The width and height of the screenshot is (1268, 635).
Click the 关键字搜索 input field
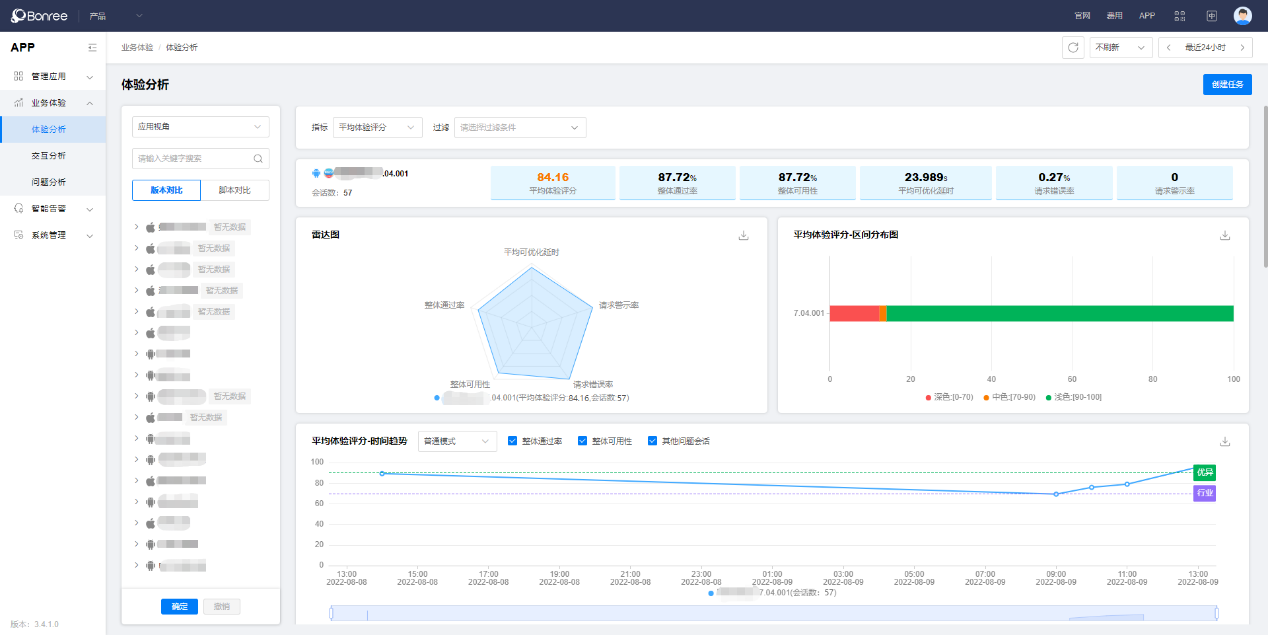click(192, 158)
